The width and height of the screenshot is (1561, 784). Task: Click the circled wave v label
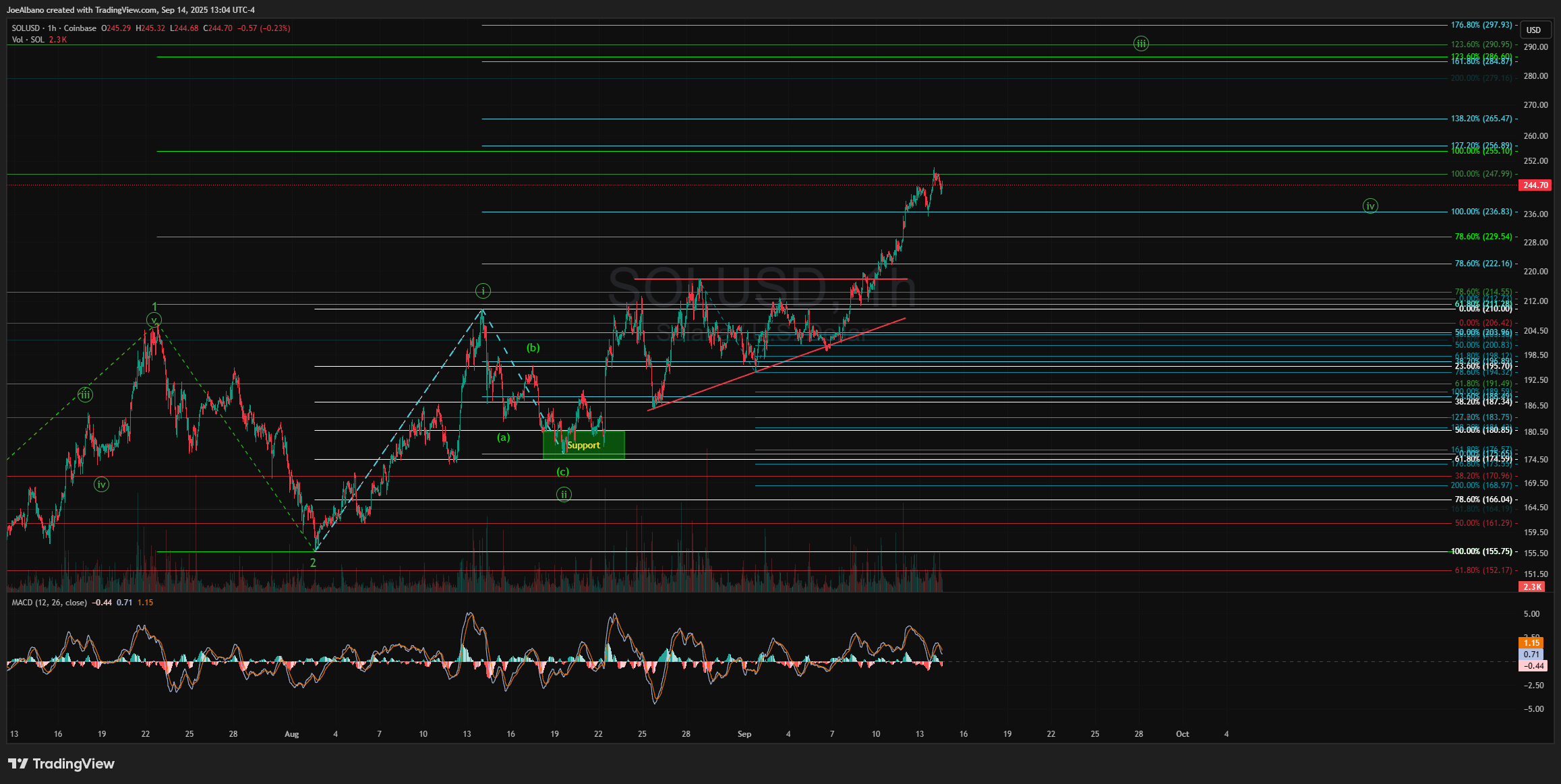[x=154, y=320]
